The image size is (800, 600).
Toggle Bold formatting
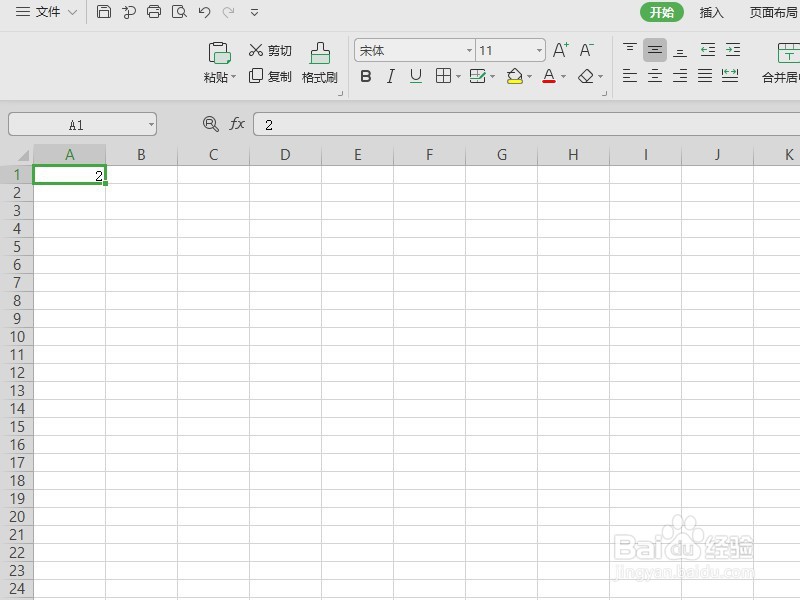365,77
